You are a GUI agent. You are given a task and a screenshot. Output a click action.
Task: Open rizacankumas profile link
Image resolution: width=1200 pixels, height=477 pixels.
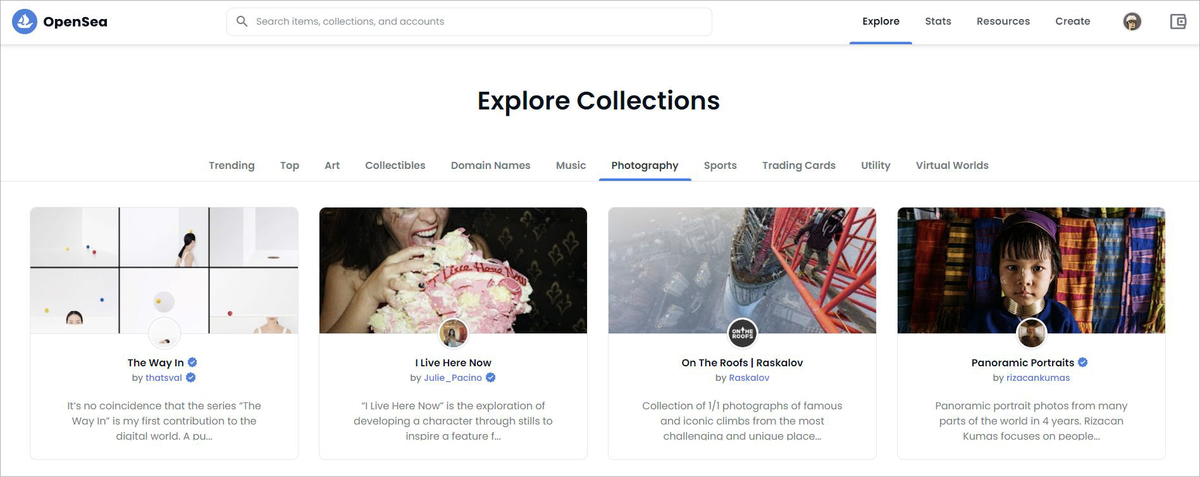click(x=1037, y=378)
